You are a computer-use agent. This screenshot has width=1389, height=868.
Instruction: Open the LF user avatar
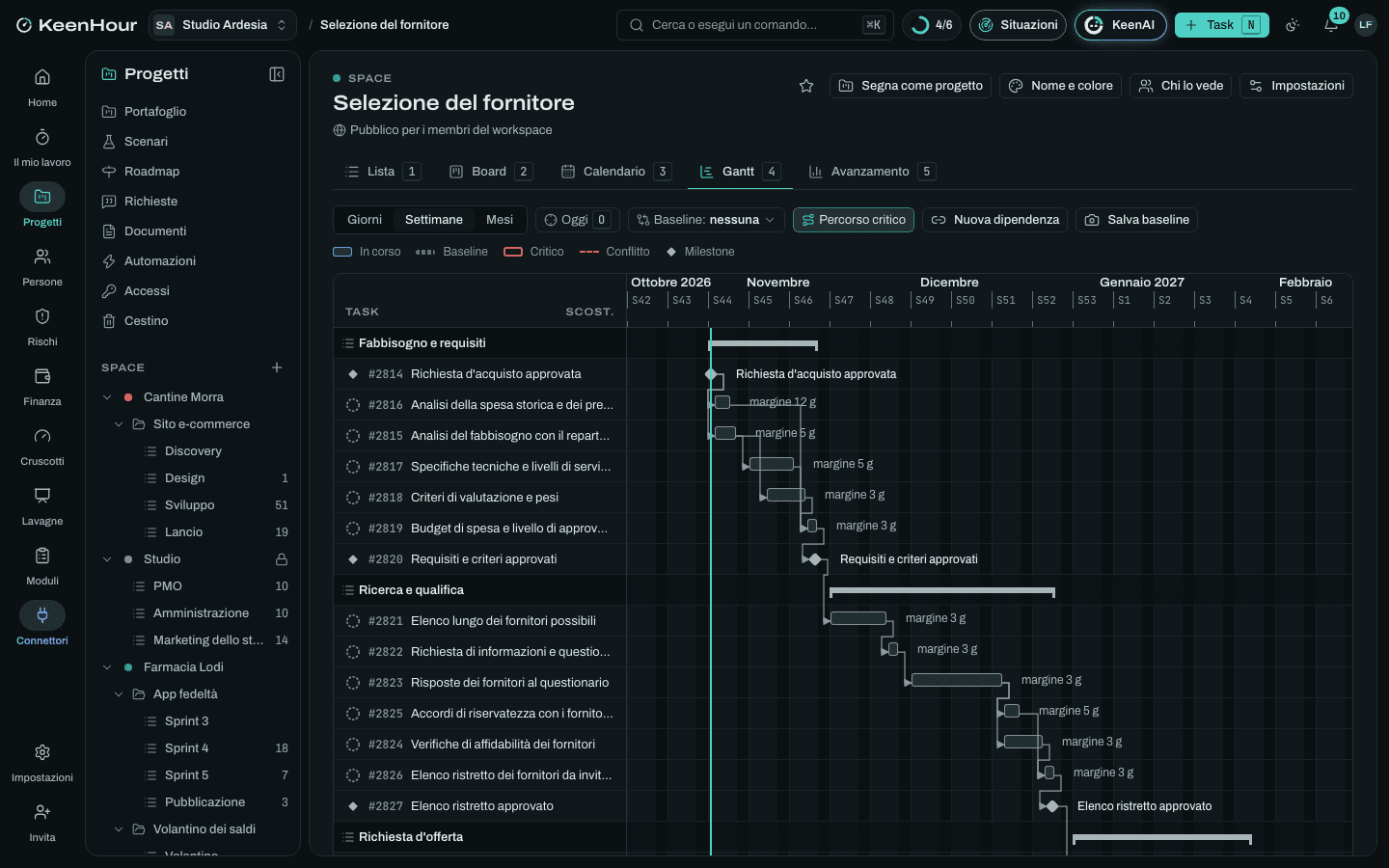click(1366, 25)
